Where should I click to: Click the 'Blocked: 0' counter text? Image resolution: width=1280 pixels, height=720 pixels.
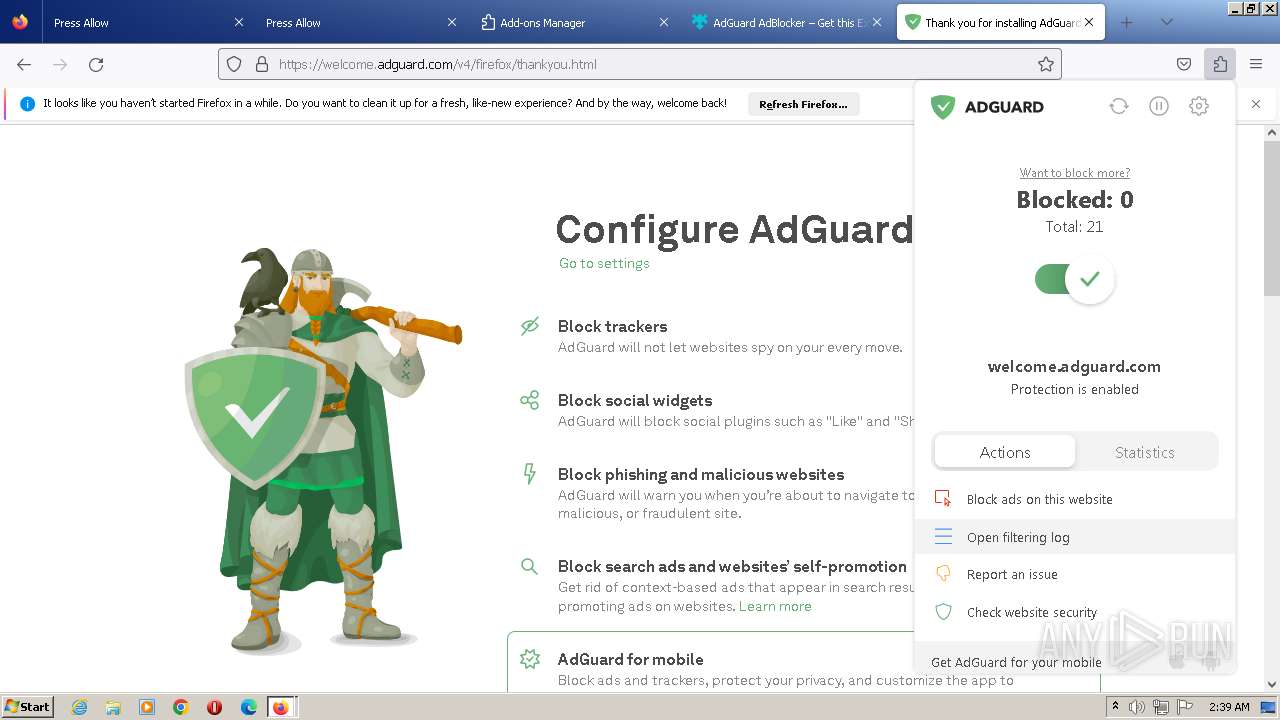[1075, 200]
